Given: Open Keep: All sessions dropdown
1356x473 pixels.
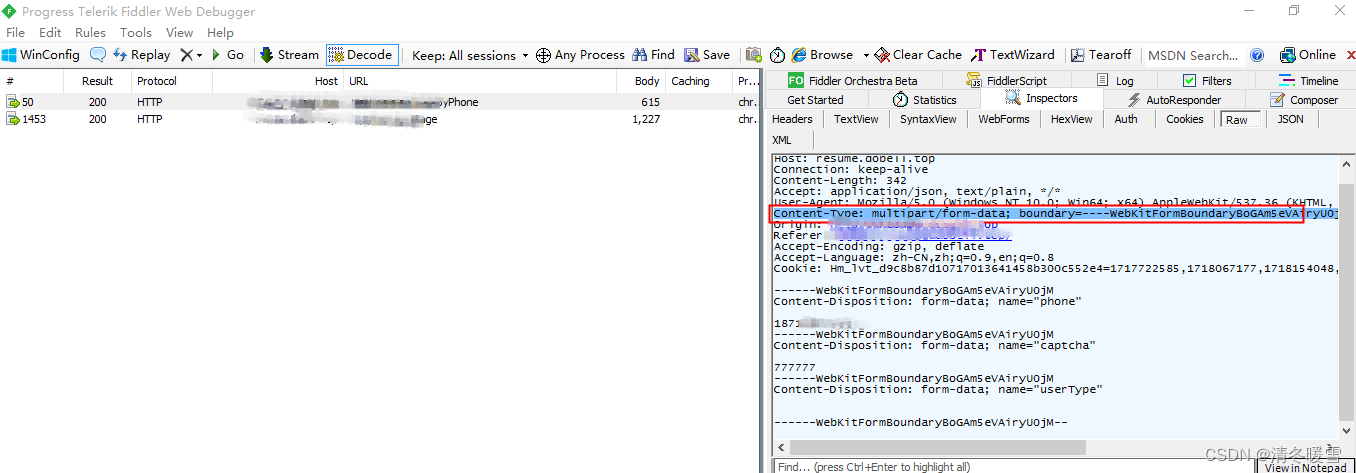Looking at the screenshot, I should (470, 56).
